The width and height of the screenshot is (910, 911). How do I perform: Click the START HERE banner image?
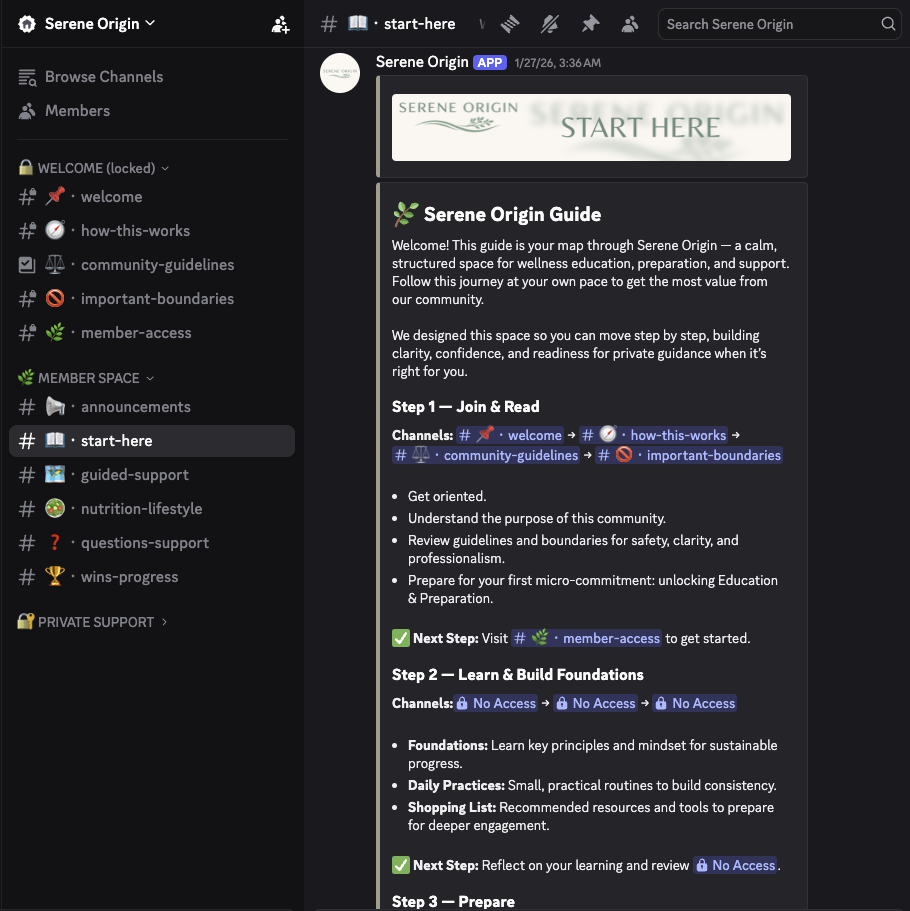click(590, 127)
